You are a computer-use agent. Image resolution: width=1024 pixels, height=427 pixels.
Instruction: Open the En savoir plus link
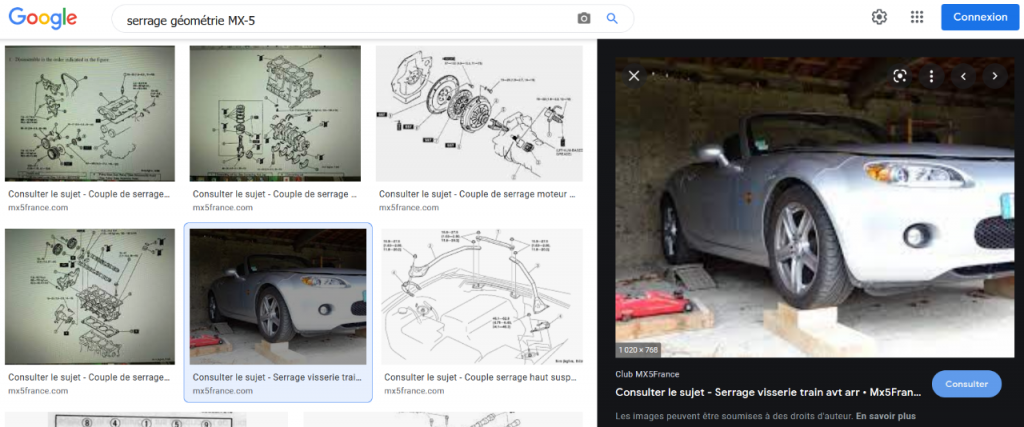pyautogui.click(x=886, y=416)
